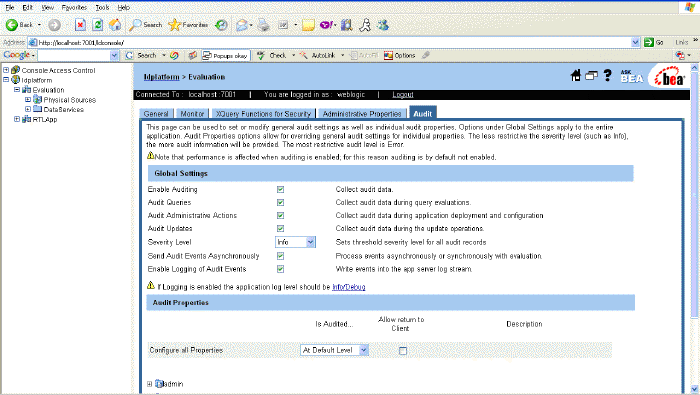Click the Popups okay toolbar button
This screenshot has height=395, width=700.
(x=225, y=55)
